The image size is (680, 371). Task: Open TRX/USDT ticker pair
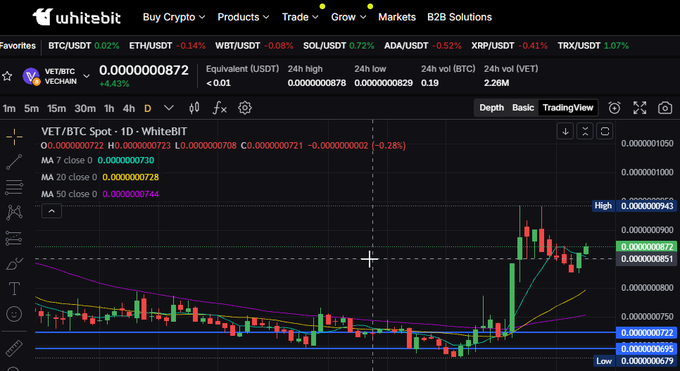593,46
